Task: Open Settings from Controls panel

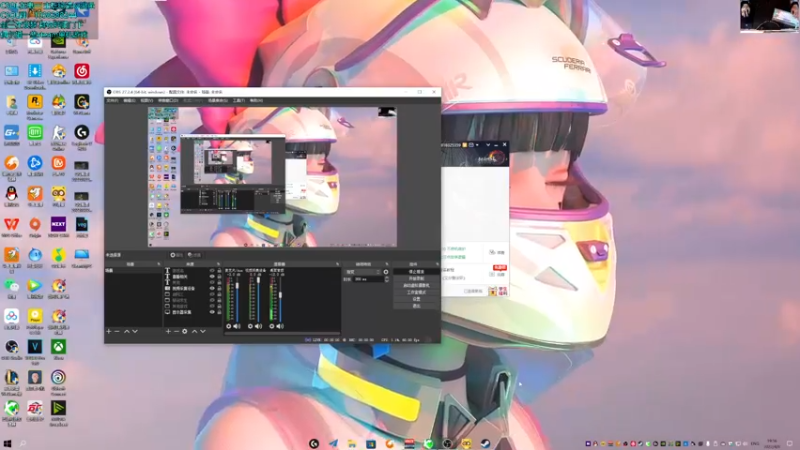Action: (x=416, y=299)
